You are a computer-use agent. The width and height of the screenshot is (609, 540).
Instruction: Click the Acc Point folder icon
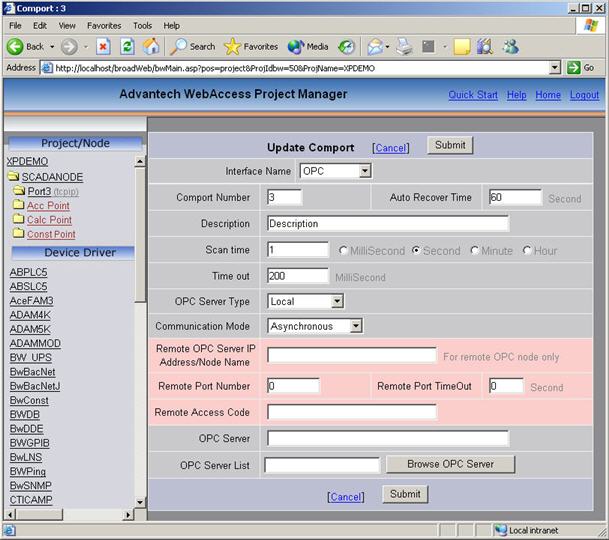tap(19, 205)
